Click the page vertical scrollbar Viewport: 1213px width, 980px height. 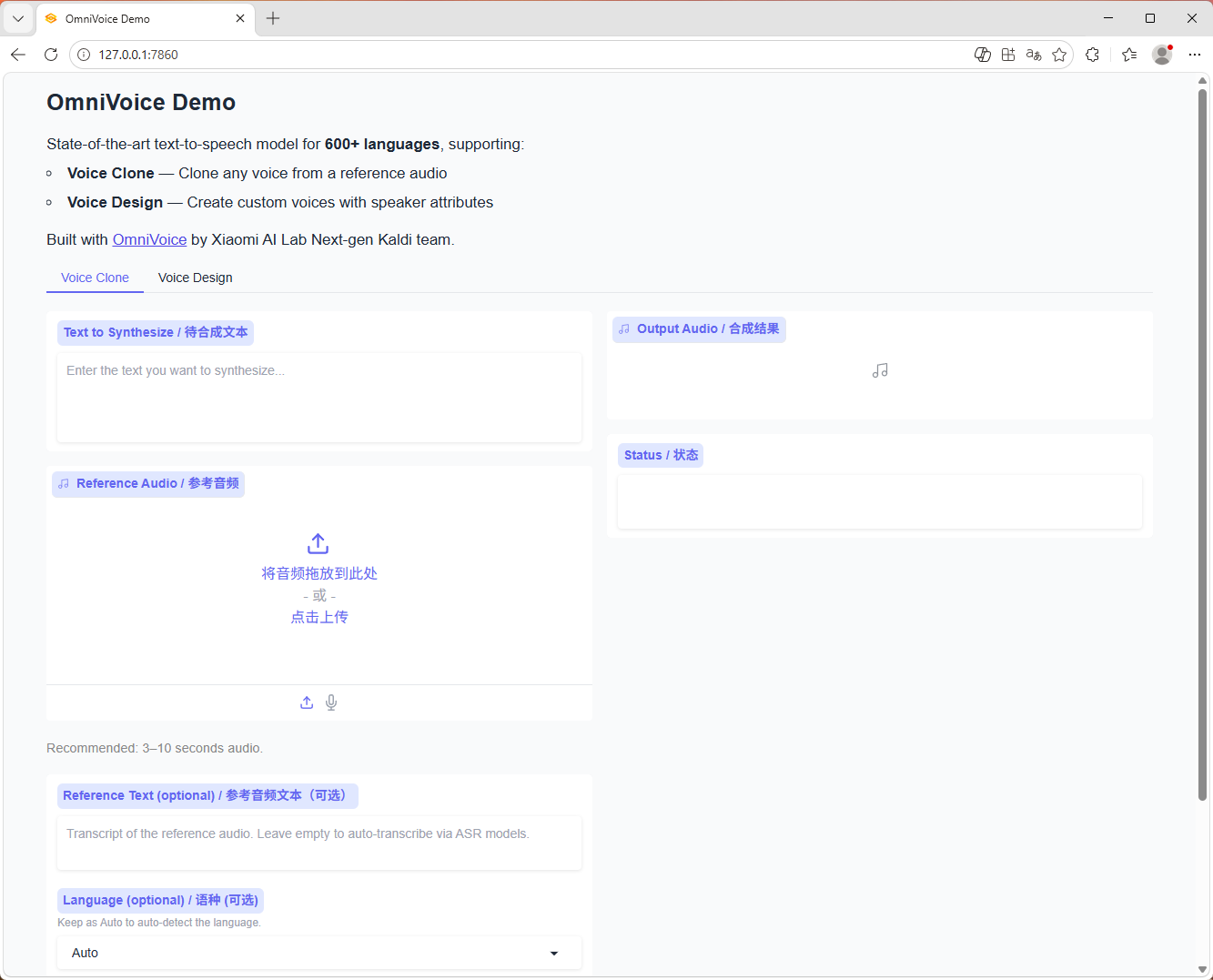1202,445
